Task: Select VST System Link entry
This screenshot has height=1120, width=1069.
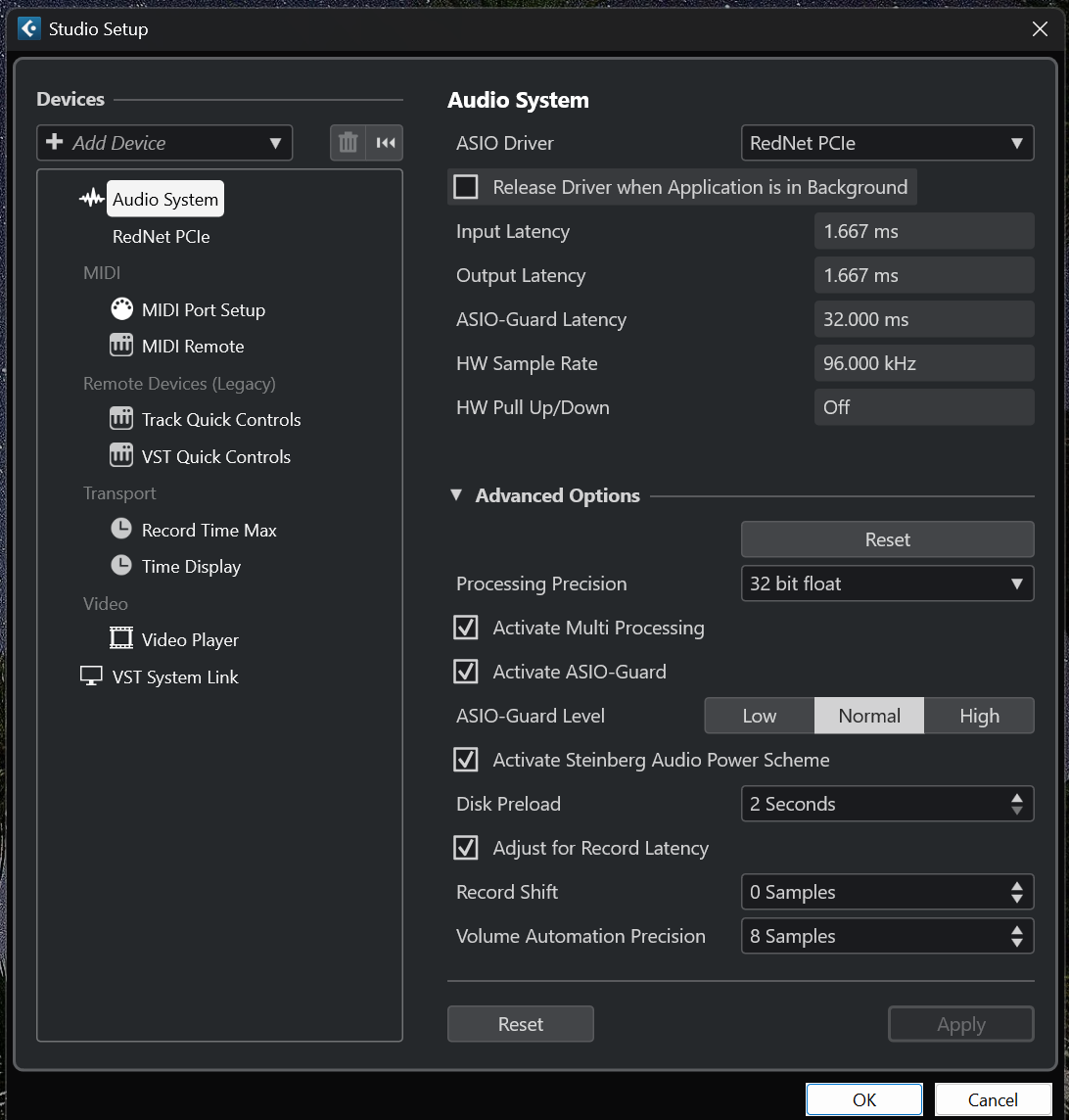Action: coord(175,677)
